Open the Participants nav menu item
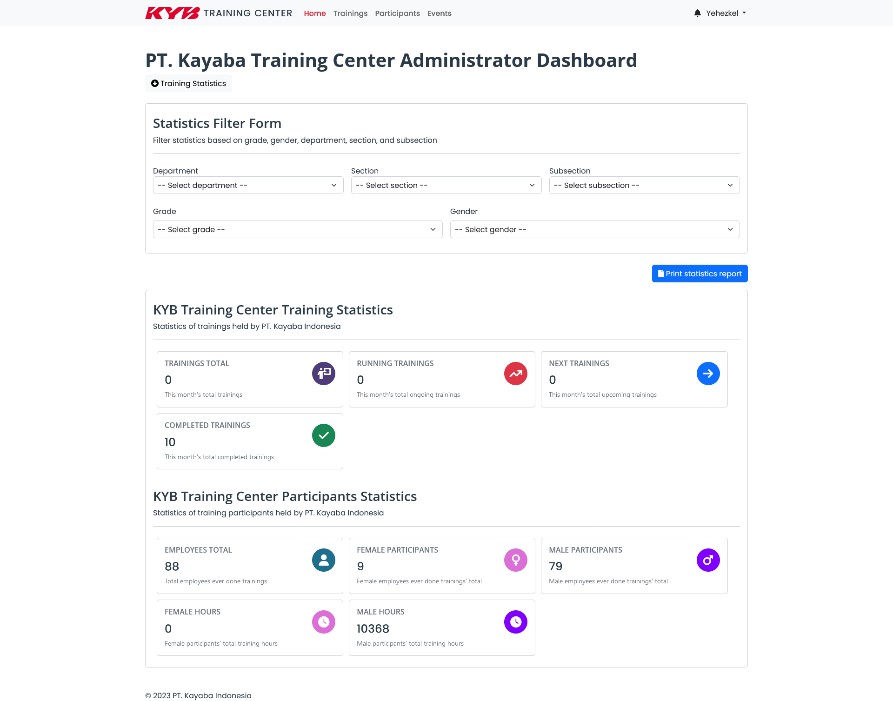 [397, 14]
